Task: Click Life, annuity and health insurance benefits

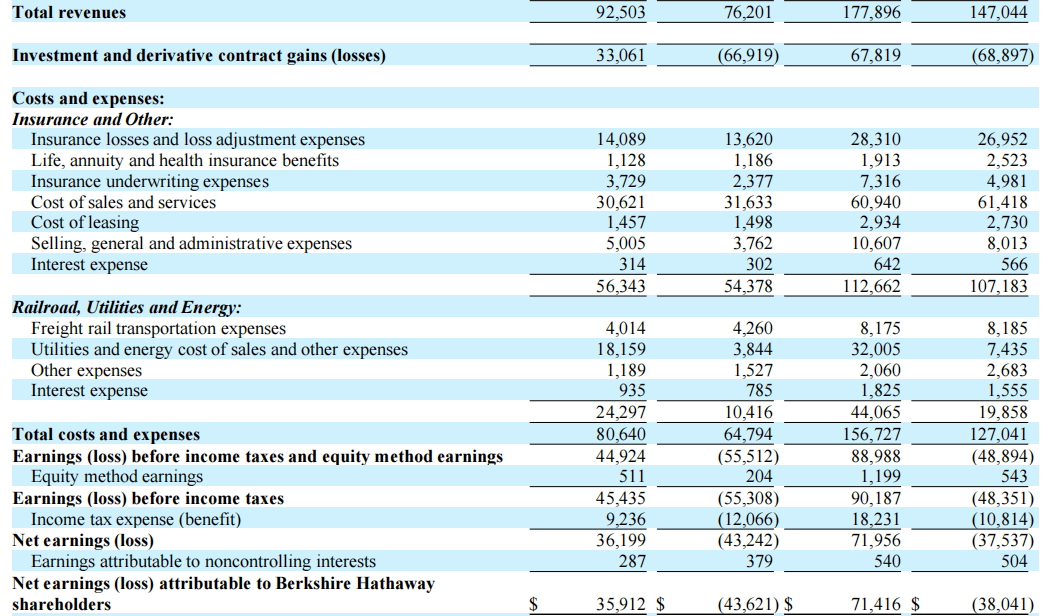Action: tap(185, 160)
